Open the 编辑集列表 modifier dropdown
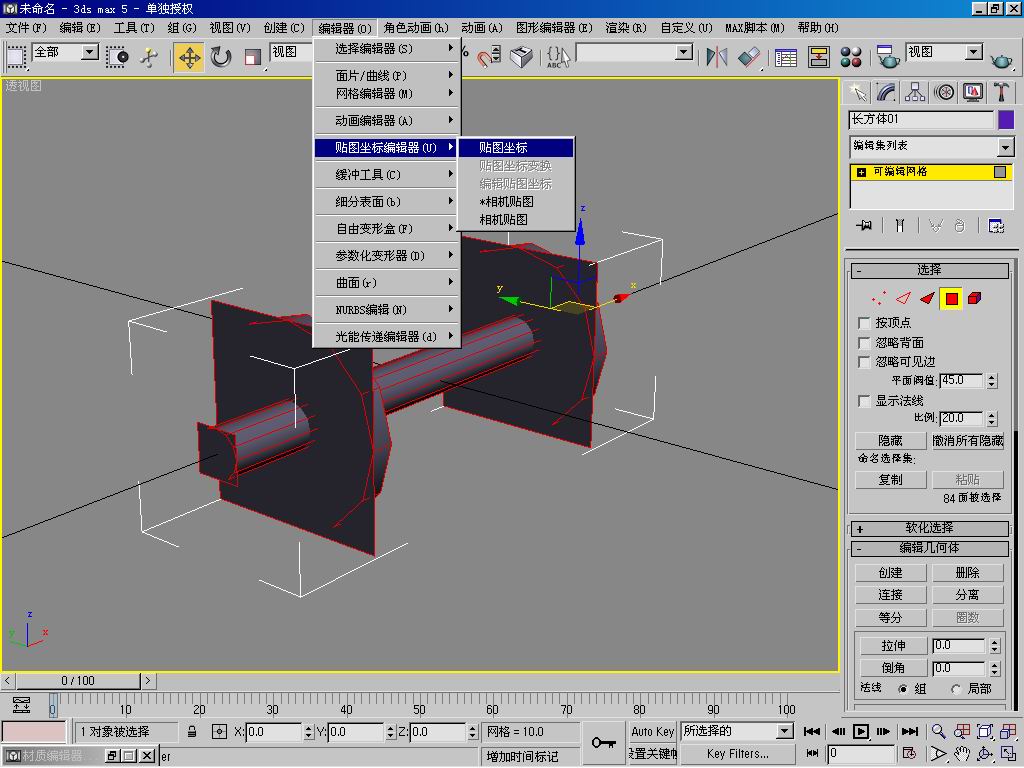The height and width of the screenshot is (768, 1024). (x=1005, y=147)
